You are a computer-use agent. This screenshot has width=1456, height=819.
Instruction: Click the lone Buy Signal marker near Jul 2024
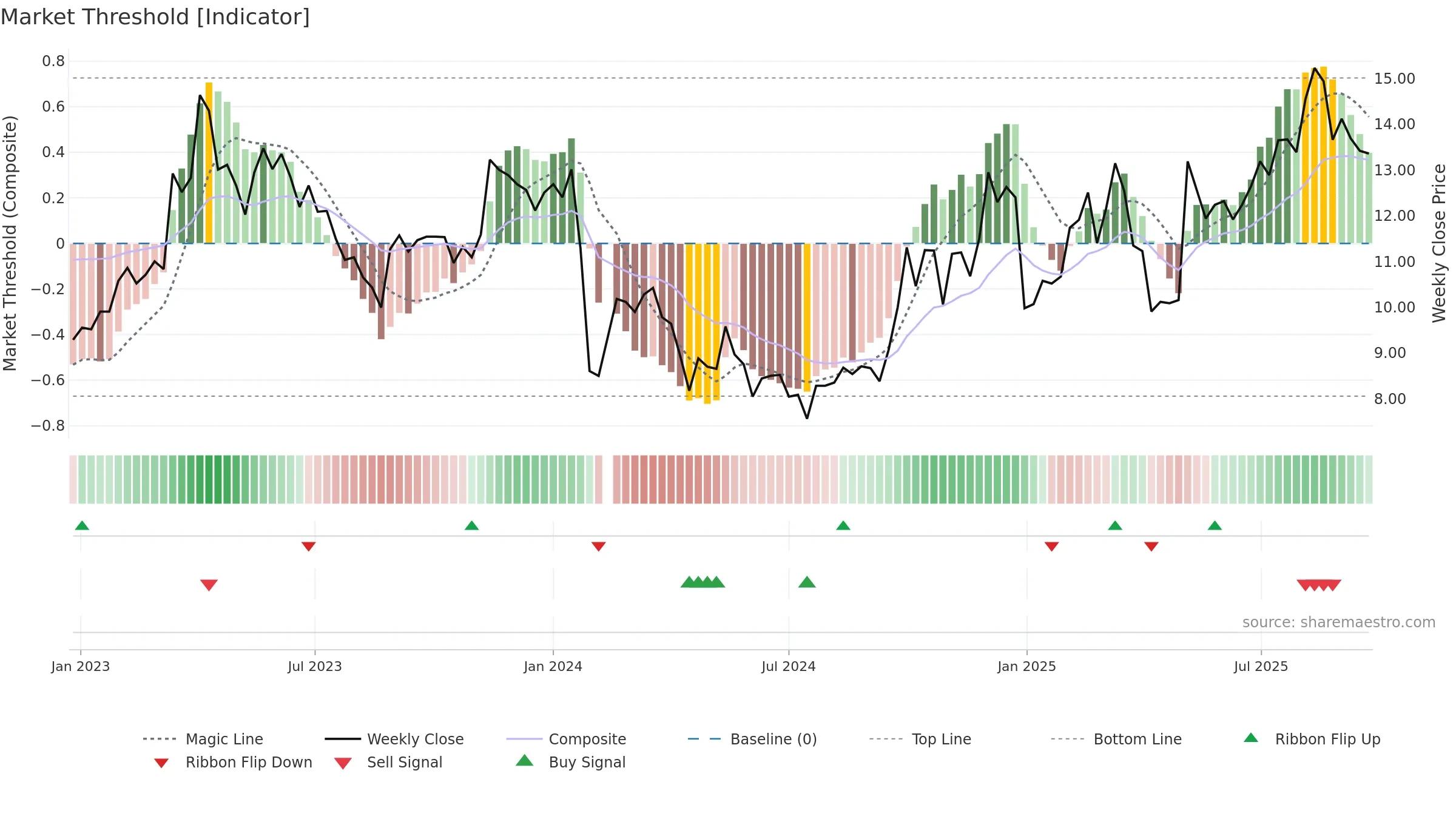tap(807, 582)
